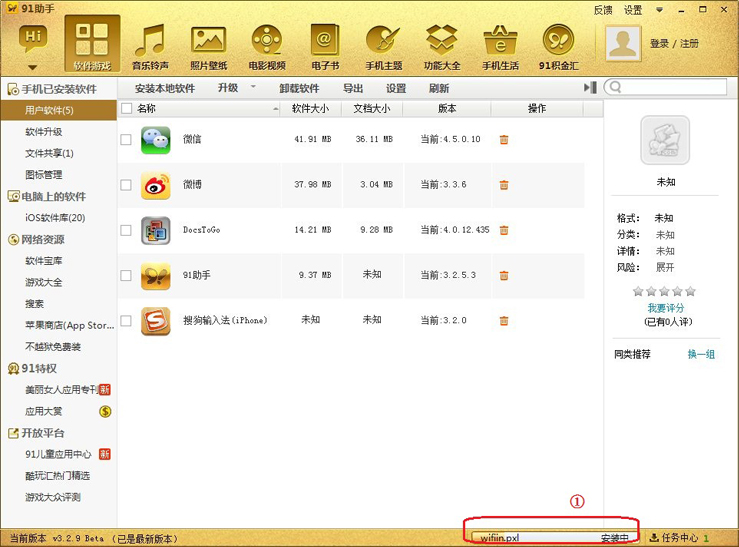Select the 软件游戏 apps and games icon
This screenshot has width=739, height=547.
tap(92, 44)
